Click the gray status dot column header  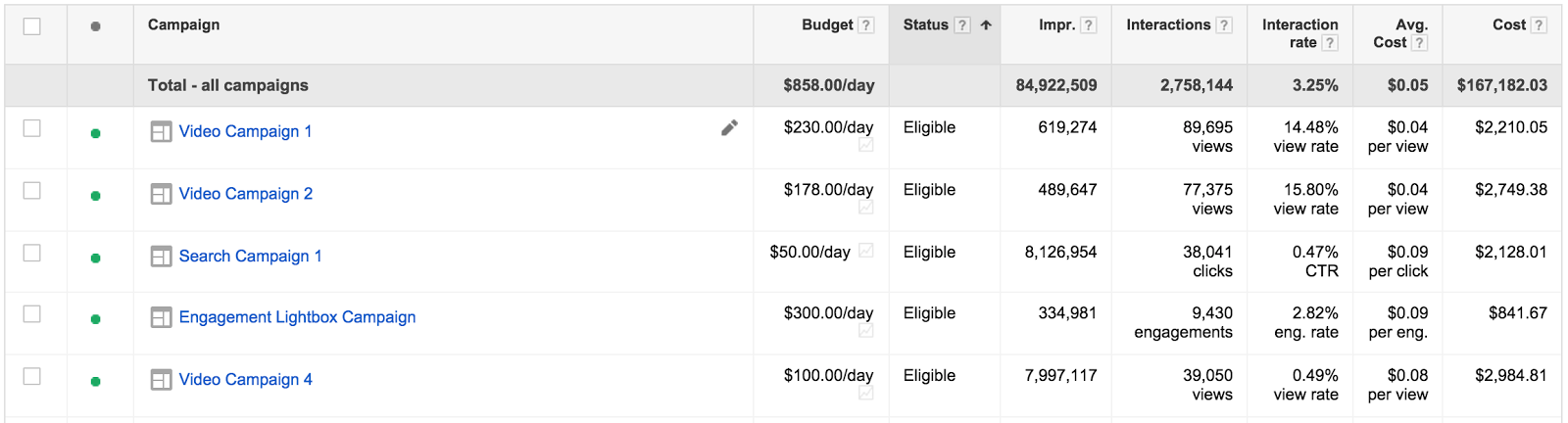(95, 26)
